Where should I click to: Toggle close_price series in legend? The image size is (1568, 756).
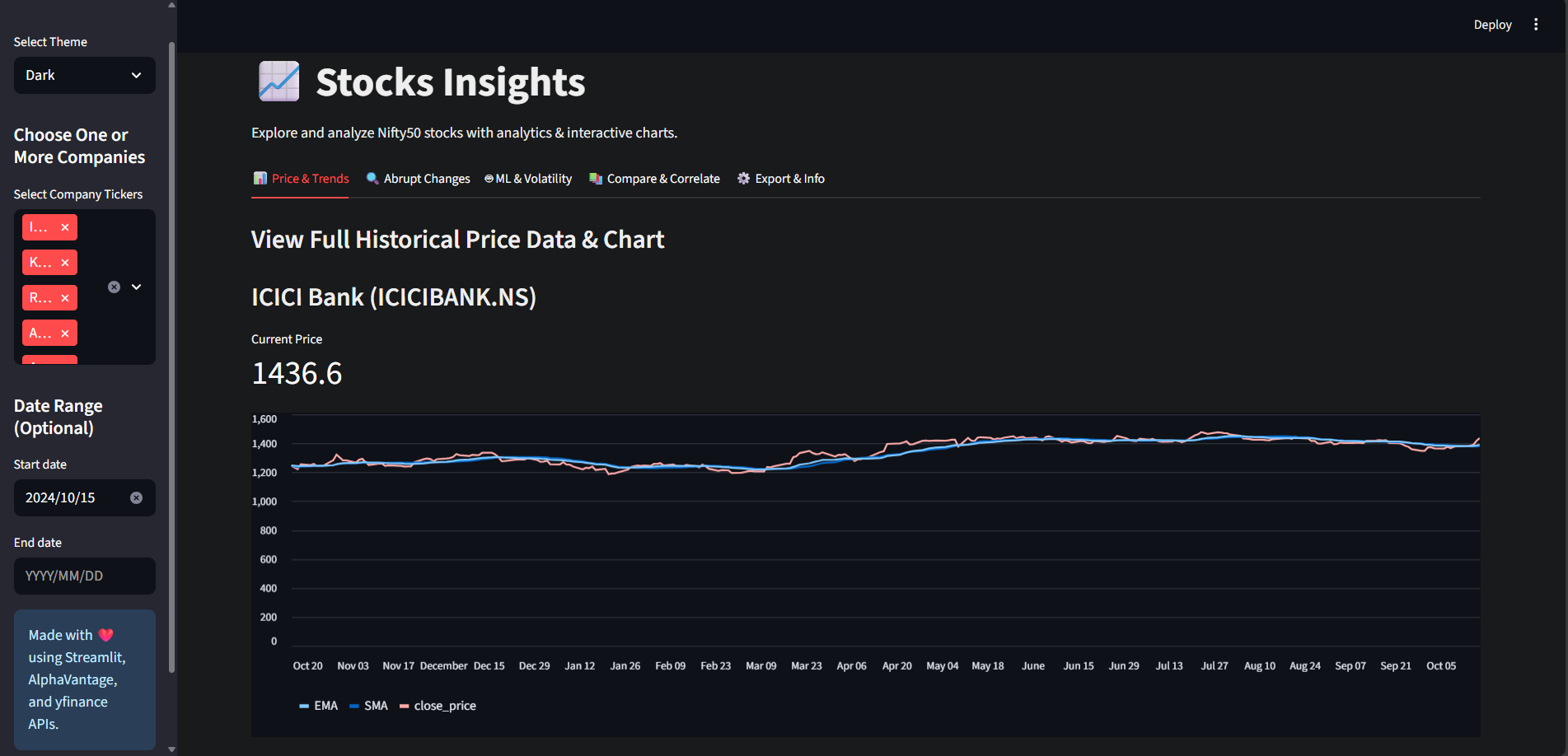[438, 706]
